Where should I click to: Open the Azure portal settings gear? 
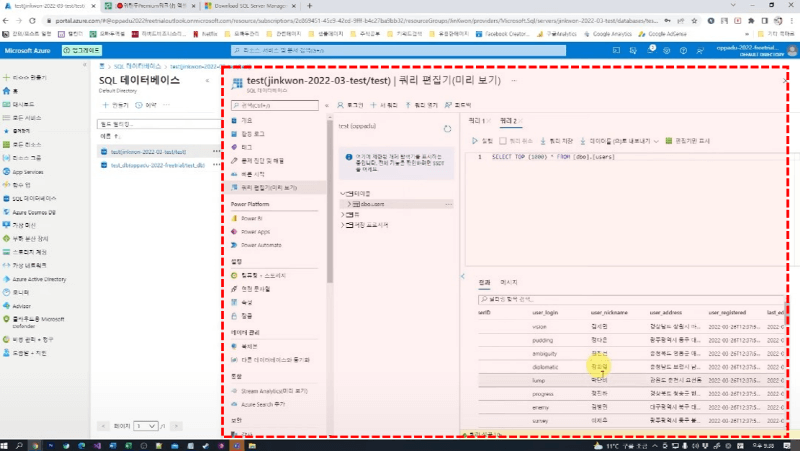[666, 51]
